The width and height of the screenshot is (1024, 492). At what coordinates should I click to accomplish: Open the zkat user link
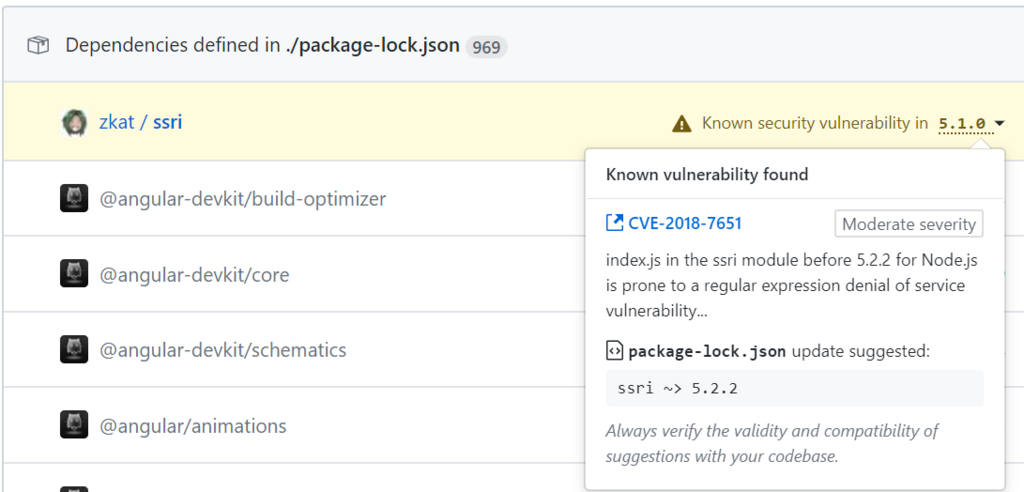point(116,123)
